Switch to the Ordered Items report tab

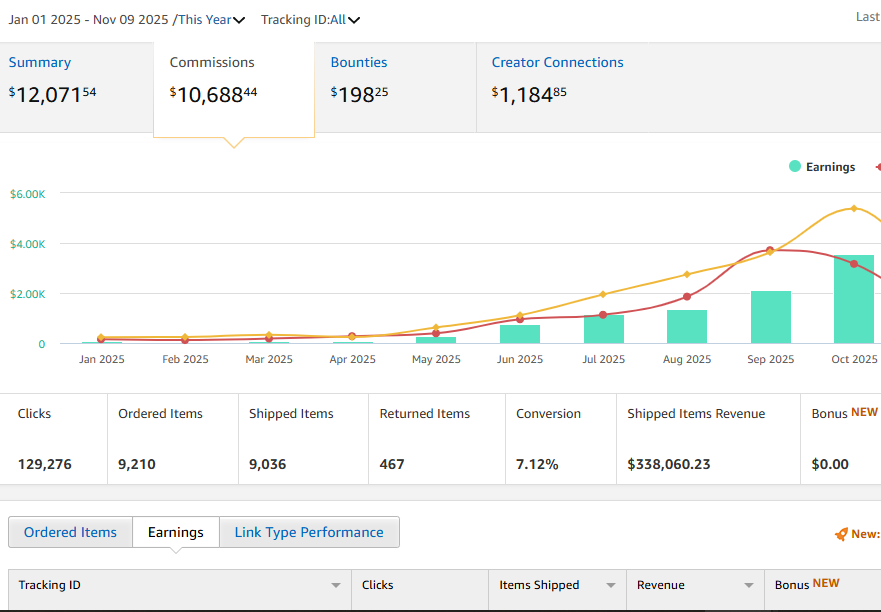[70, 532]
